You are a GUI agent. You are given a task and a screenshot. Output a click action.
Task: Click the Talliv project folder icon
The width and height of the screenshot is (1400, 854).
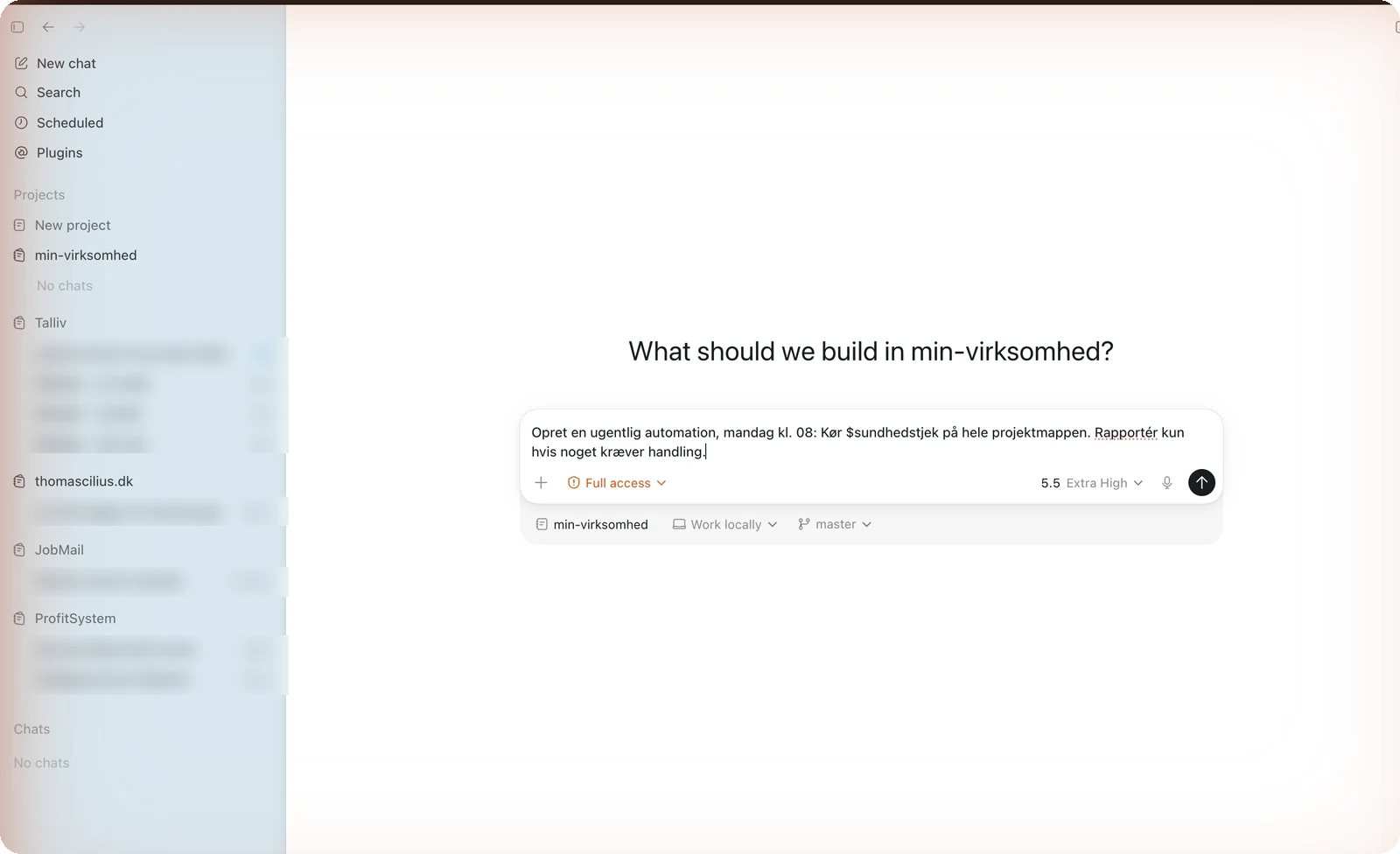point(19,323)
